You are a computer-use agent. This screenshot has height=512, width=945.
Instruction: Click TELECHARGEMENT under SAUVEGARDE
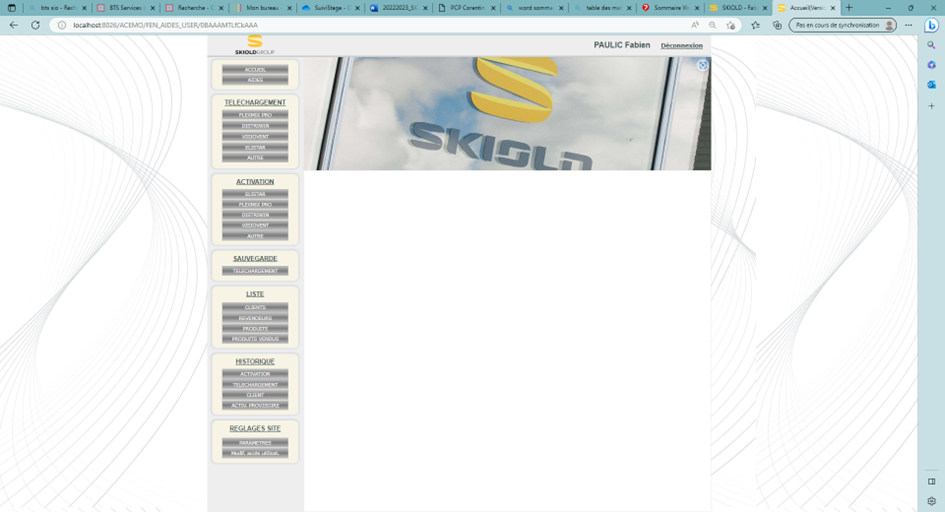(255, 271)
